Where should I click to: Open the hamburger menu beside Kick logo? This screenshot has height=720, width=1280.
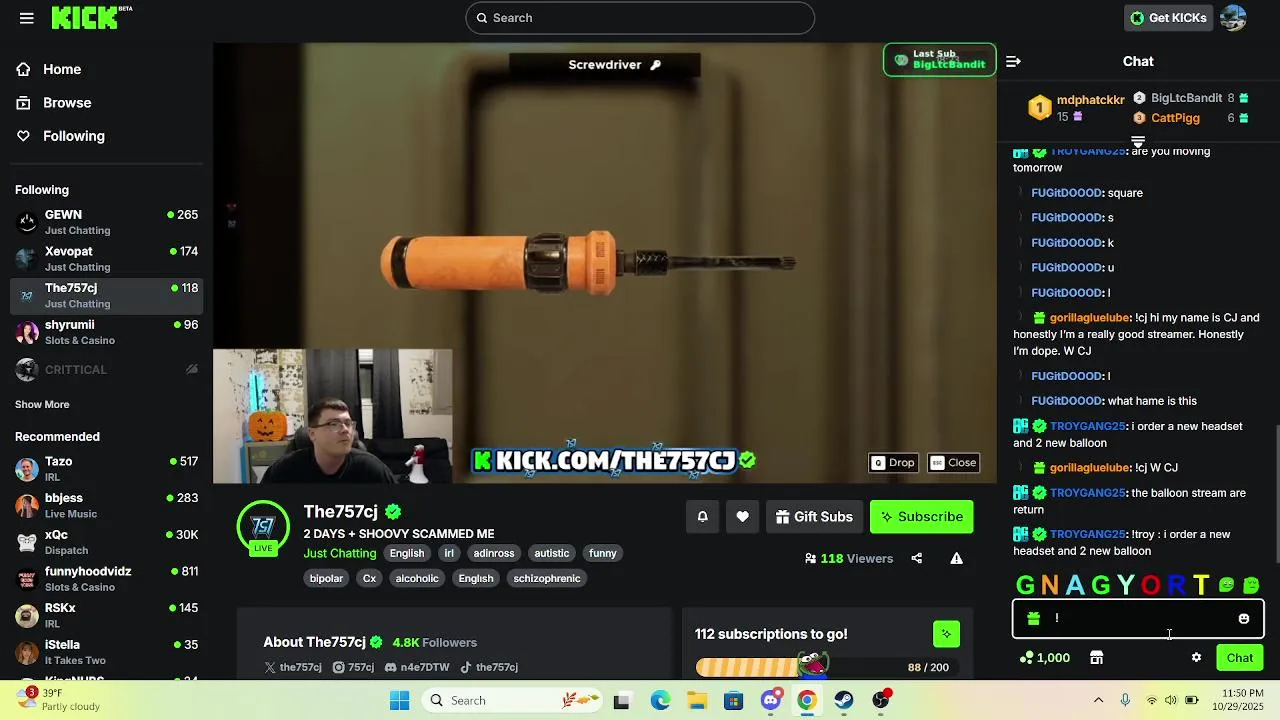click(27, 18)
